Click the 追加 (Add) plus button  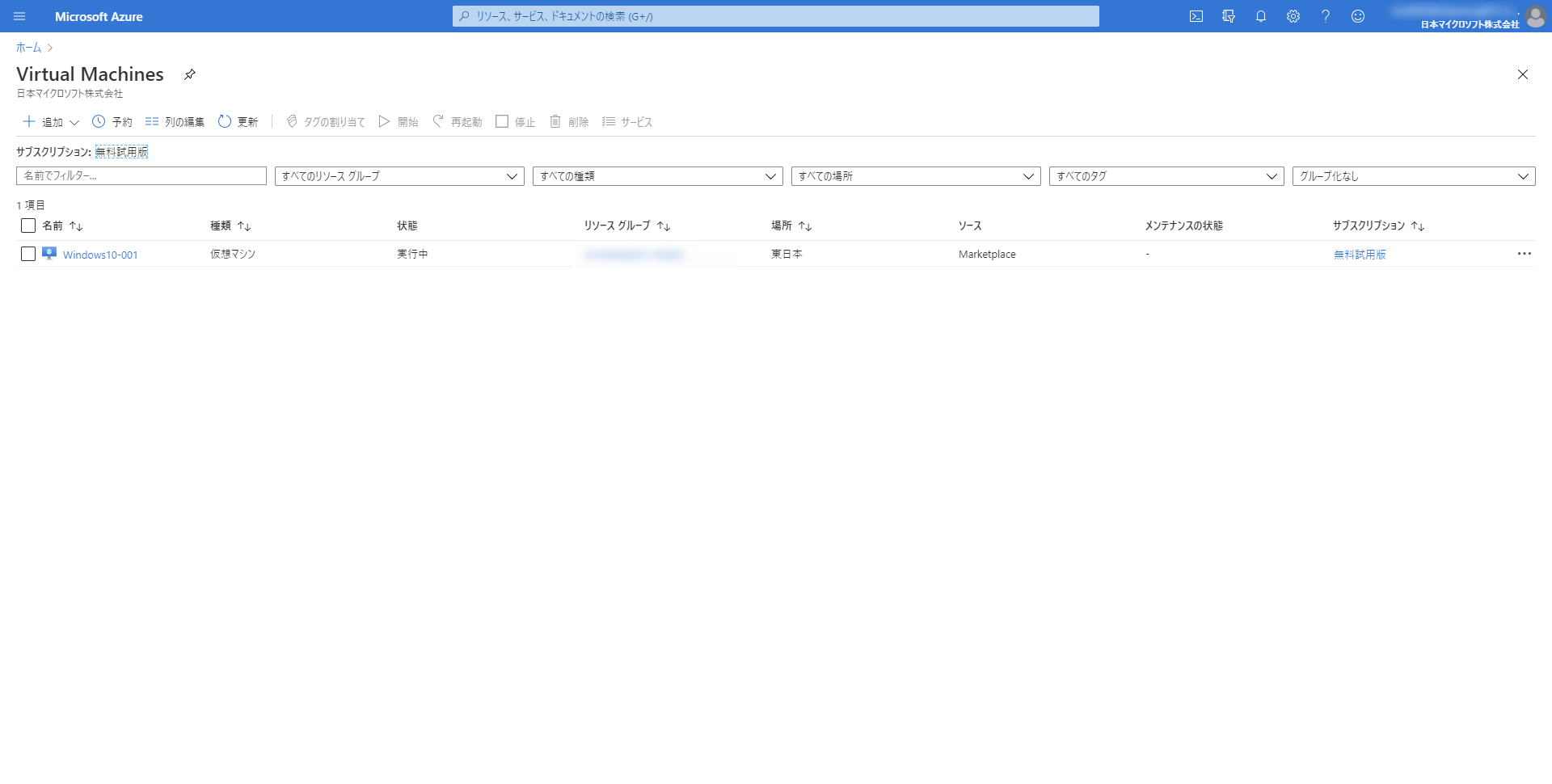(43, 122)
